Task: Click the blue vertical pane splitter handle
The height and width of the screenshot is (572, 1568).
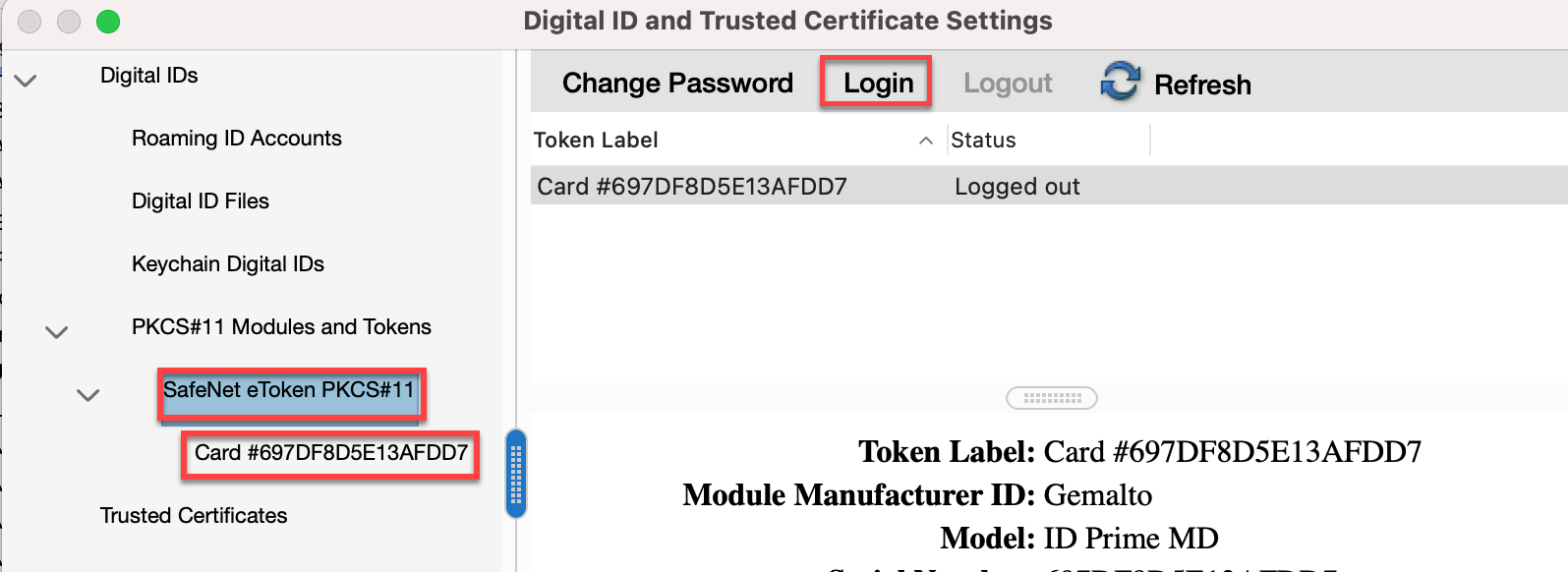Action: coord(516,474)
